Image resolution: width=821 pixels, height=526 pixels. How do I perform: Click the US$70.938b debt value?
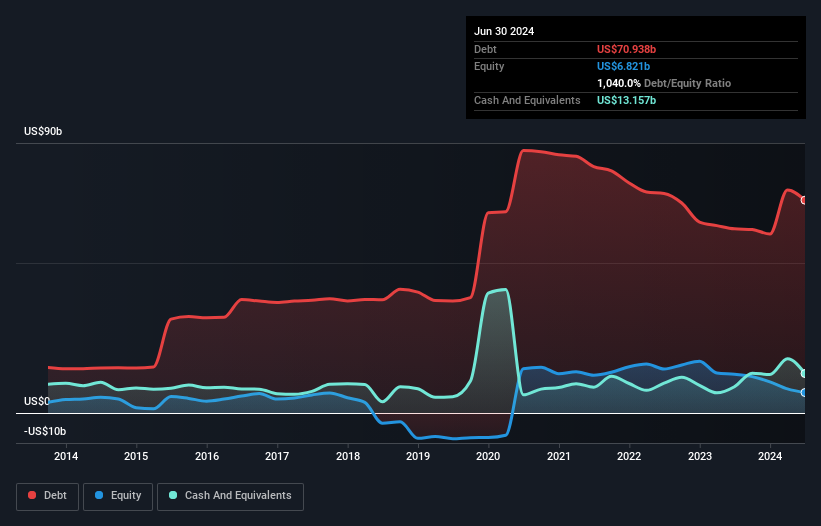[626, 49]
